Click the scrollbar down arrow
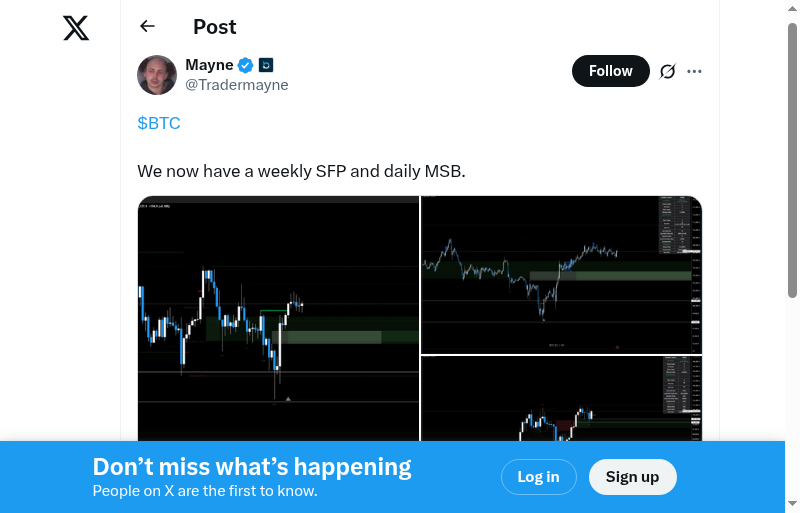This screenshot has width=800, height=513. click(793, 503)
